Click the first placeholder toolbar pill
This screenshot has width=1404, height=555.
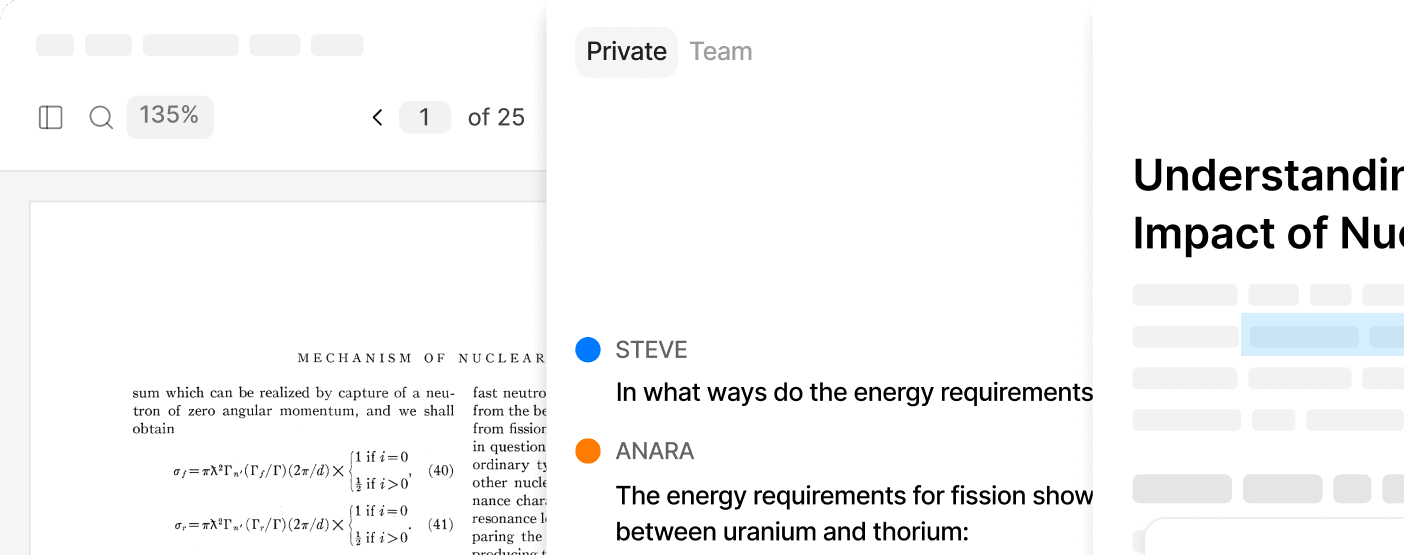tap(55, 45)
